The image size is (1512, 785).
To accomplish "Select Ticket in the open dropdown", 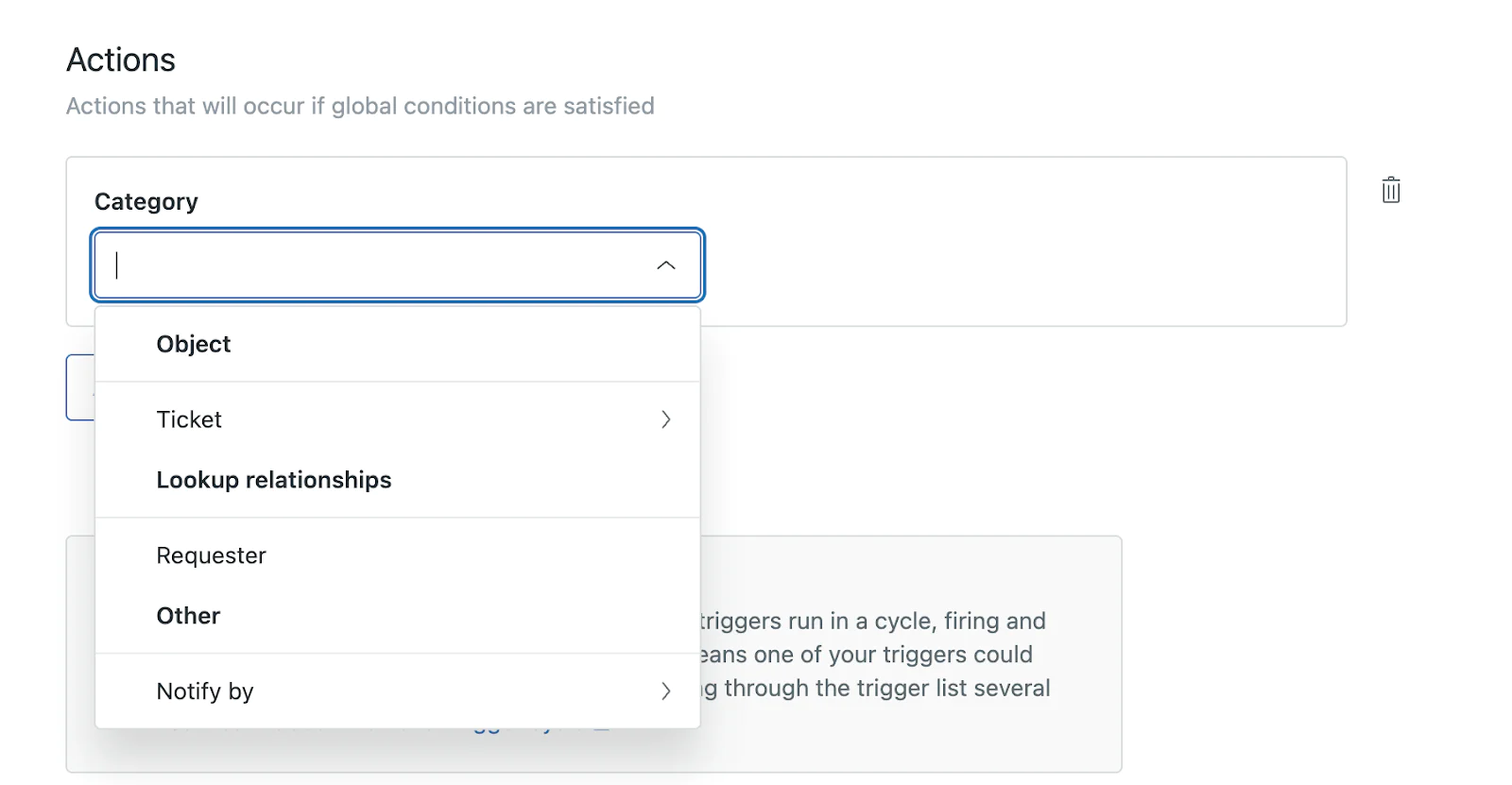I will click(x=189, y=419).
